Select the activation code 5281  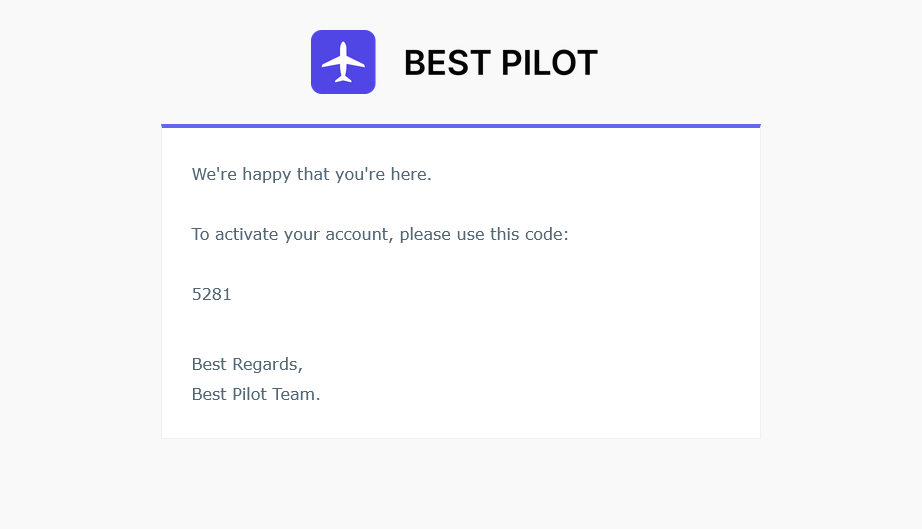(212, 294)
